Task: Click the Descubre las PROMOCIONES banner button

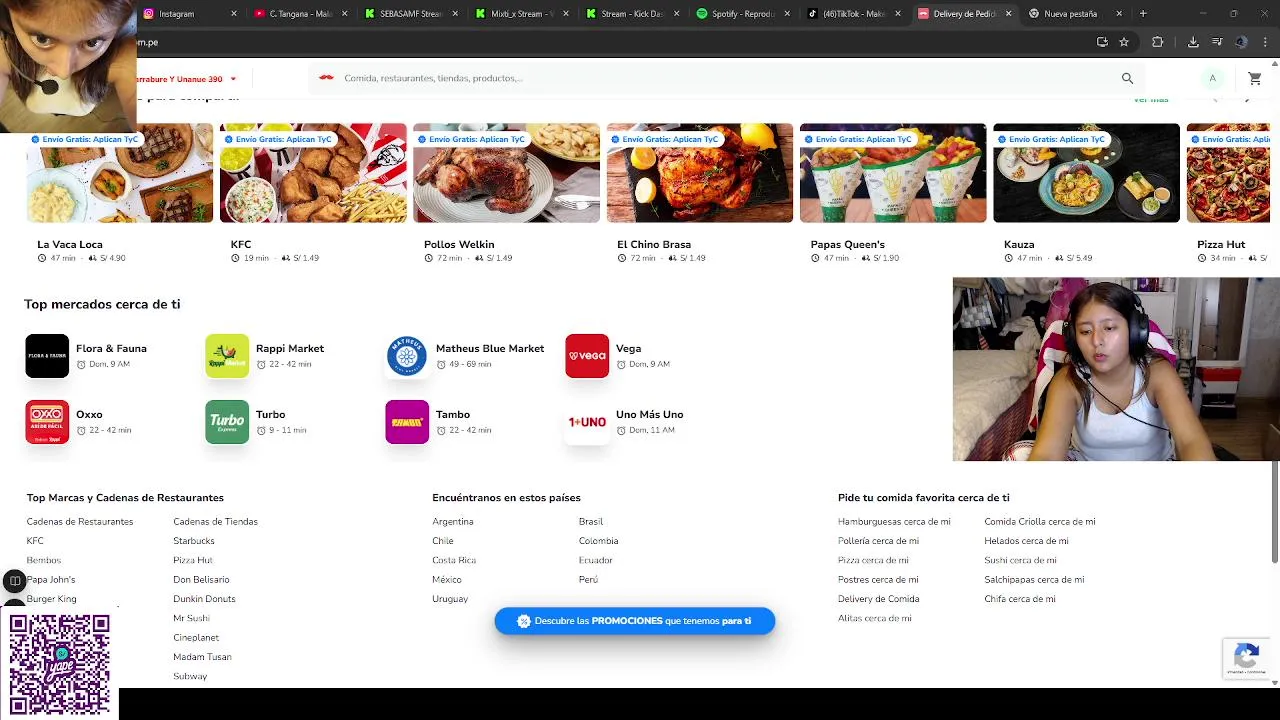Action: point(635,621)
